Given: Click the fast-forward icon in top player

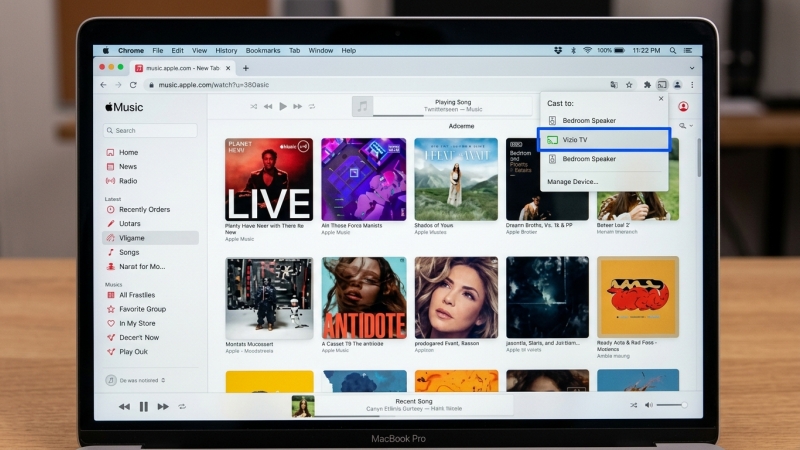Looking at the screenshot, I should (297, 107).
